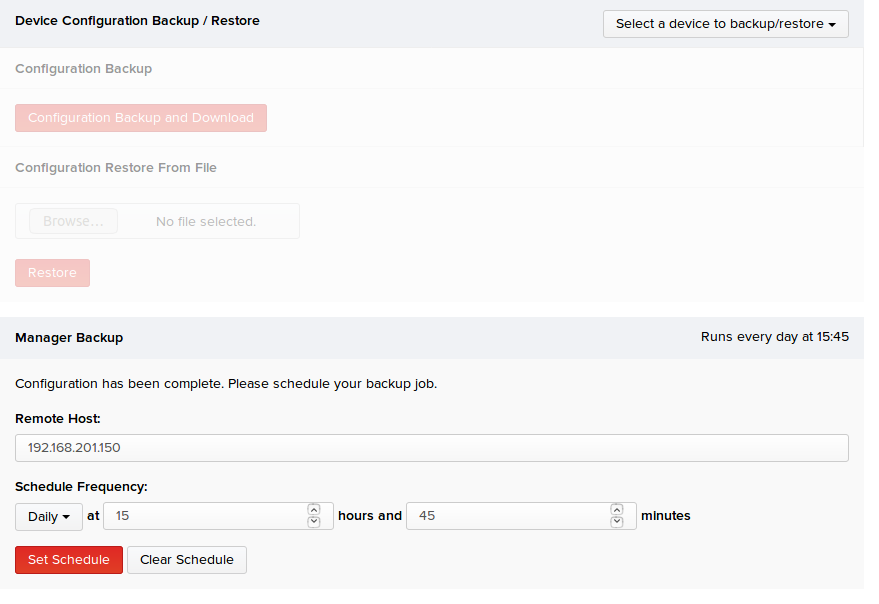Click the Device Configuration Backup / Restore heading
This screenshot has width=879, height=604.
point(137,21)
